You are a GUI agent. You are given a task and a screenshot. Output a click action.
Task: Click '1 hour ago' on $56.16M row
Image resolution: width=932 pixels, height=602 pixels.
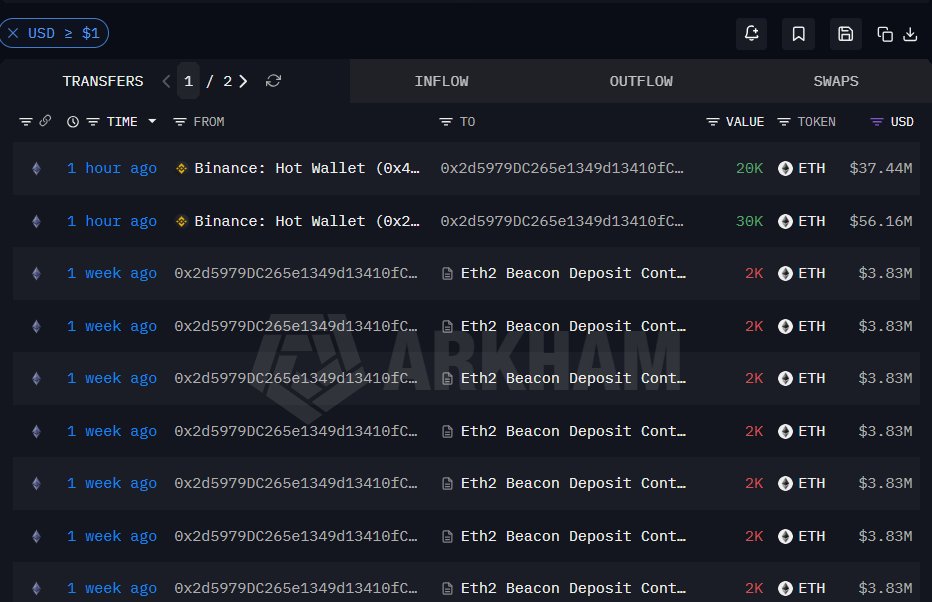pyautogui.click(x=112, y=222)
